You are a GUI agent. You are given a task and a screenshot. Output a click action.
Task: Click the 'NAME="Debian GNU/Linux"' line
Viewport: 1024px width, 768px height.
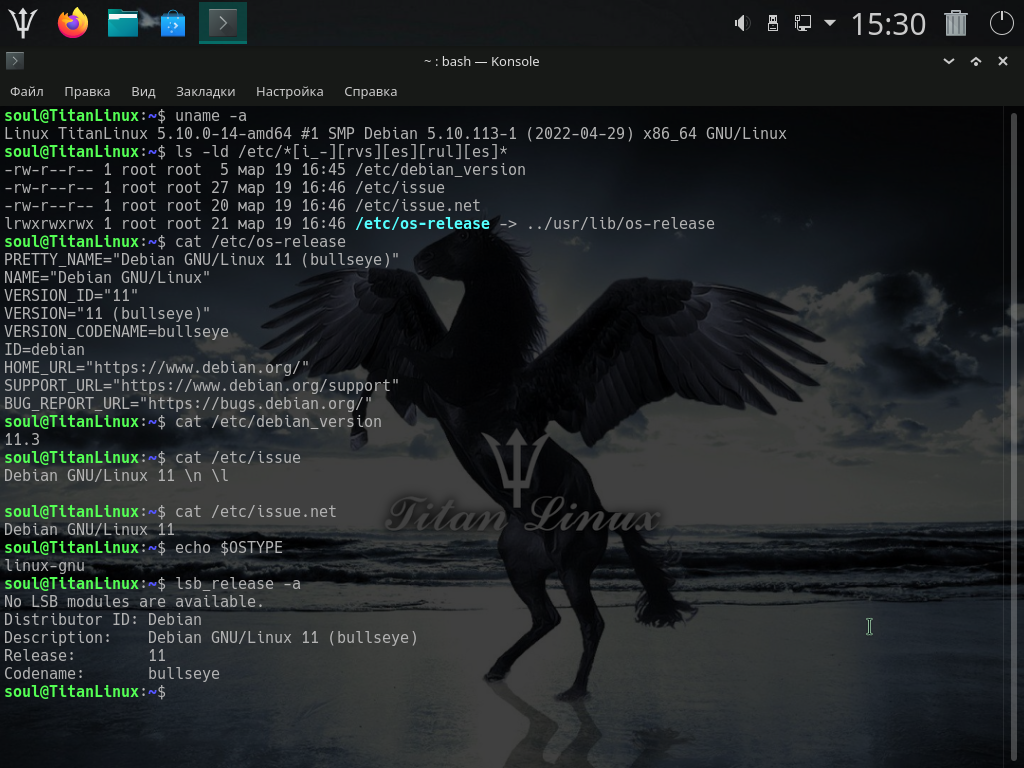(107, 278)
